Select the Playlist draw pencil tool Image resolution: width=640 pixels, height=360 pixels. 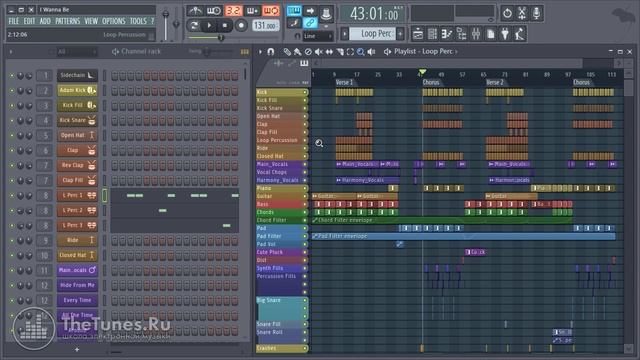(x=287, y=52)
